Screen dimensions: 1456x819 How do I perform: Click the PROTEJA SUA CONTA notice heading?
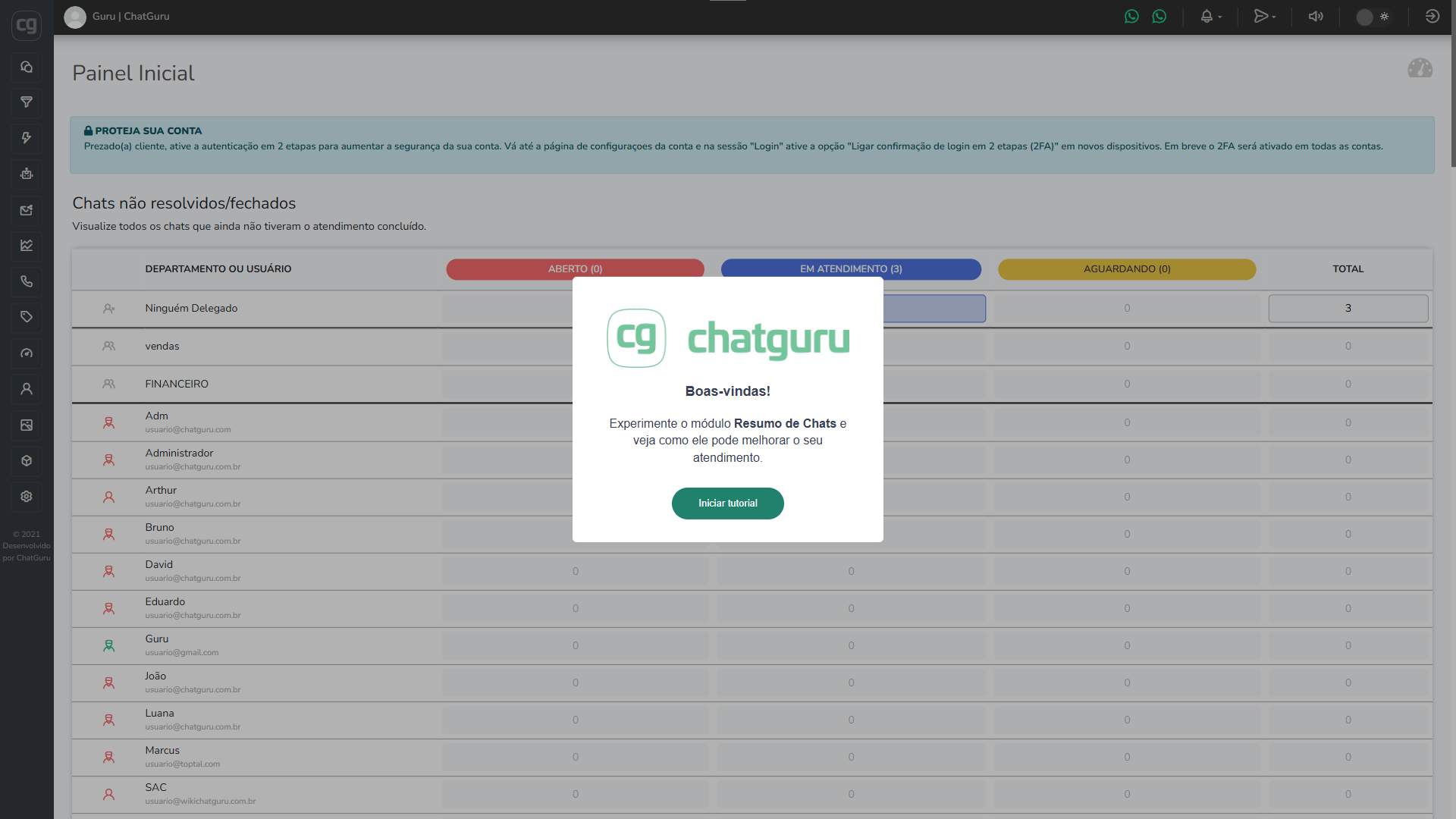(x=143, y=130)
